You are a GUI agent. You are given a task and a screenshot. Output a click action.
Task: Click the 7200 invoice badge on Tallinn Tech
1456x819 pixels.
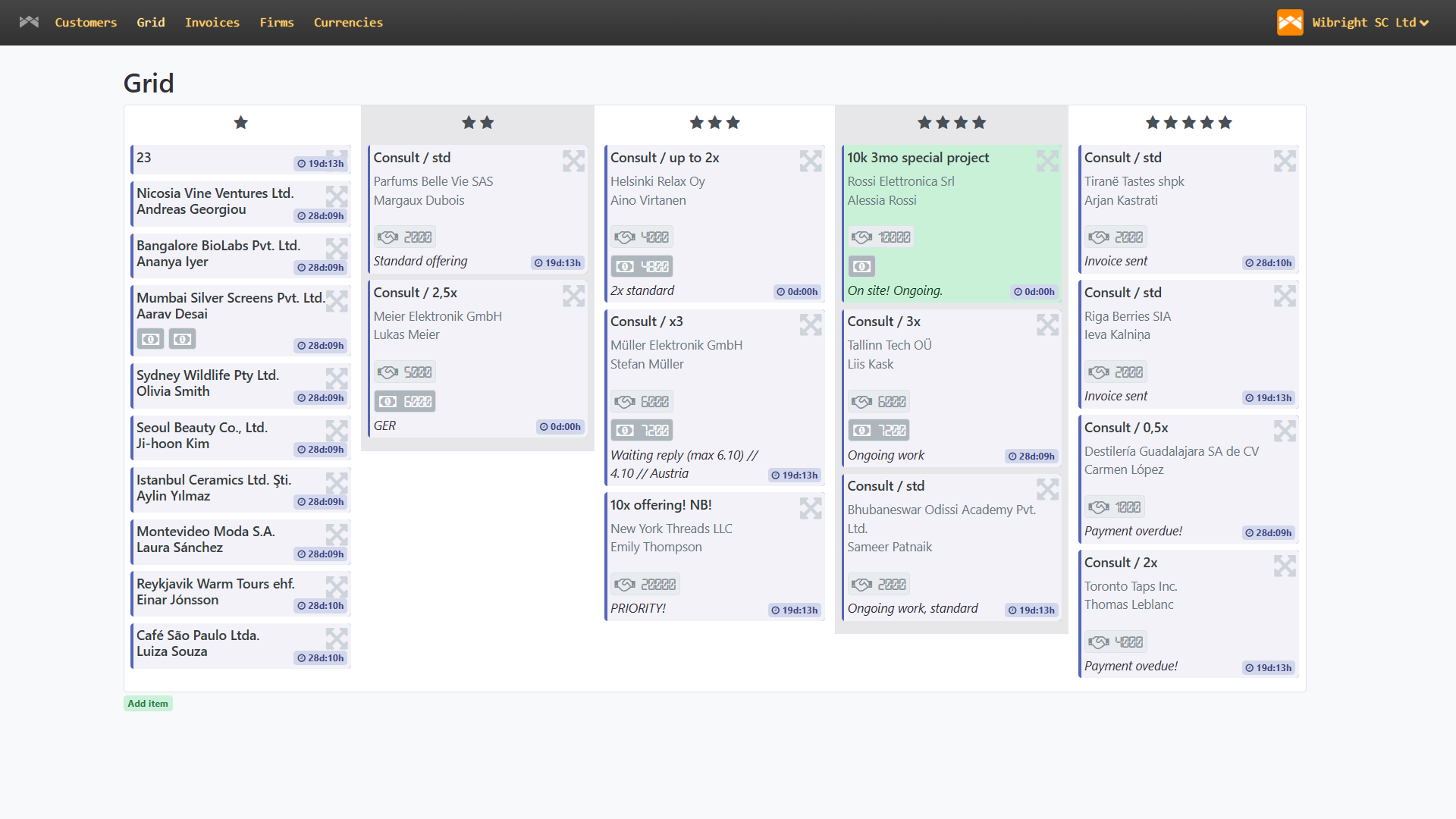click(879, 431)
